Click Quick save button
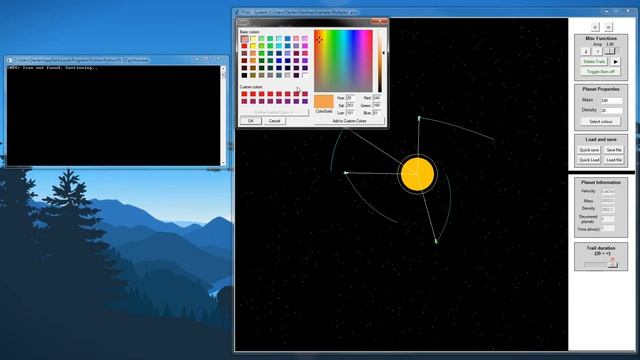This screenshot has width=640, height=360. 589,150
